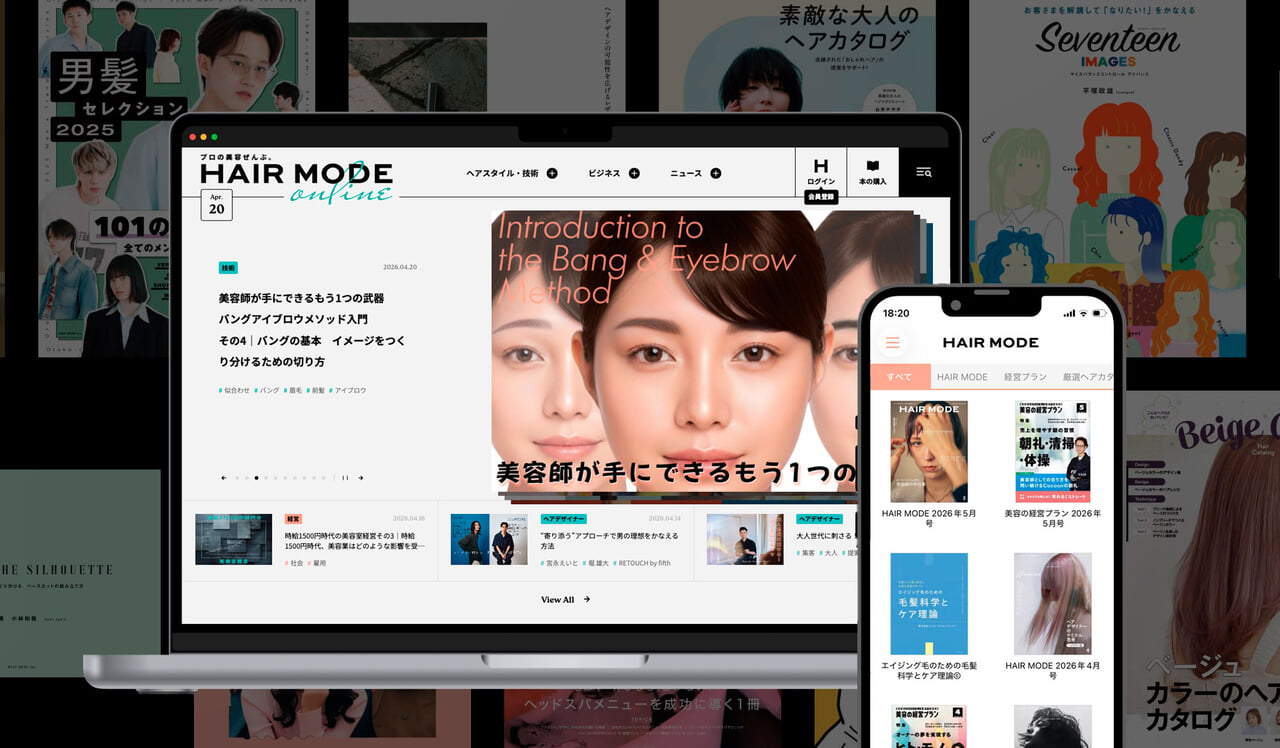Screen dimensions: 1280x748
Task: Open the Bang & Eyebrow Method hero image
Action: pyautogui.click(x=675, y=352)
